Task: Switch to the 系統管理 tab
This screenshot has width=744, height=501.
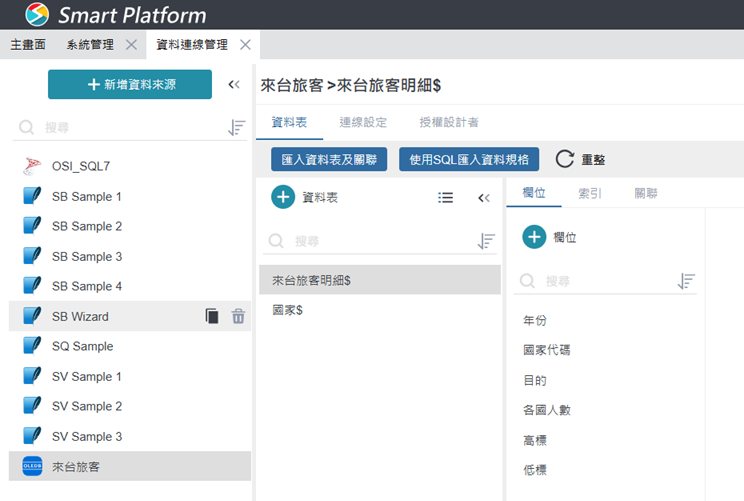Action: 90,45
